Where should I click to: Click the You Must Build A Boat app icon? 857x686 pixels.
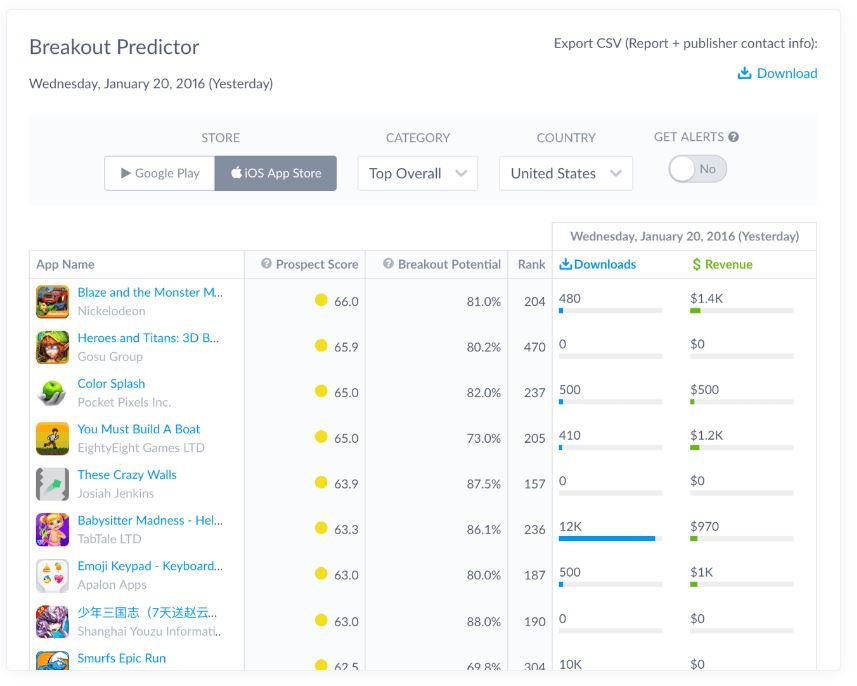point(52,437)
